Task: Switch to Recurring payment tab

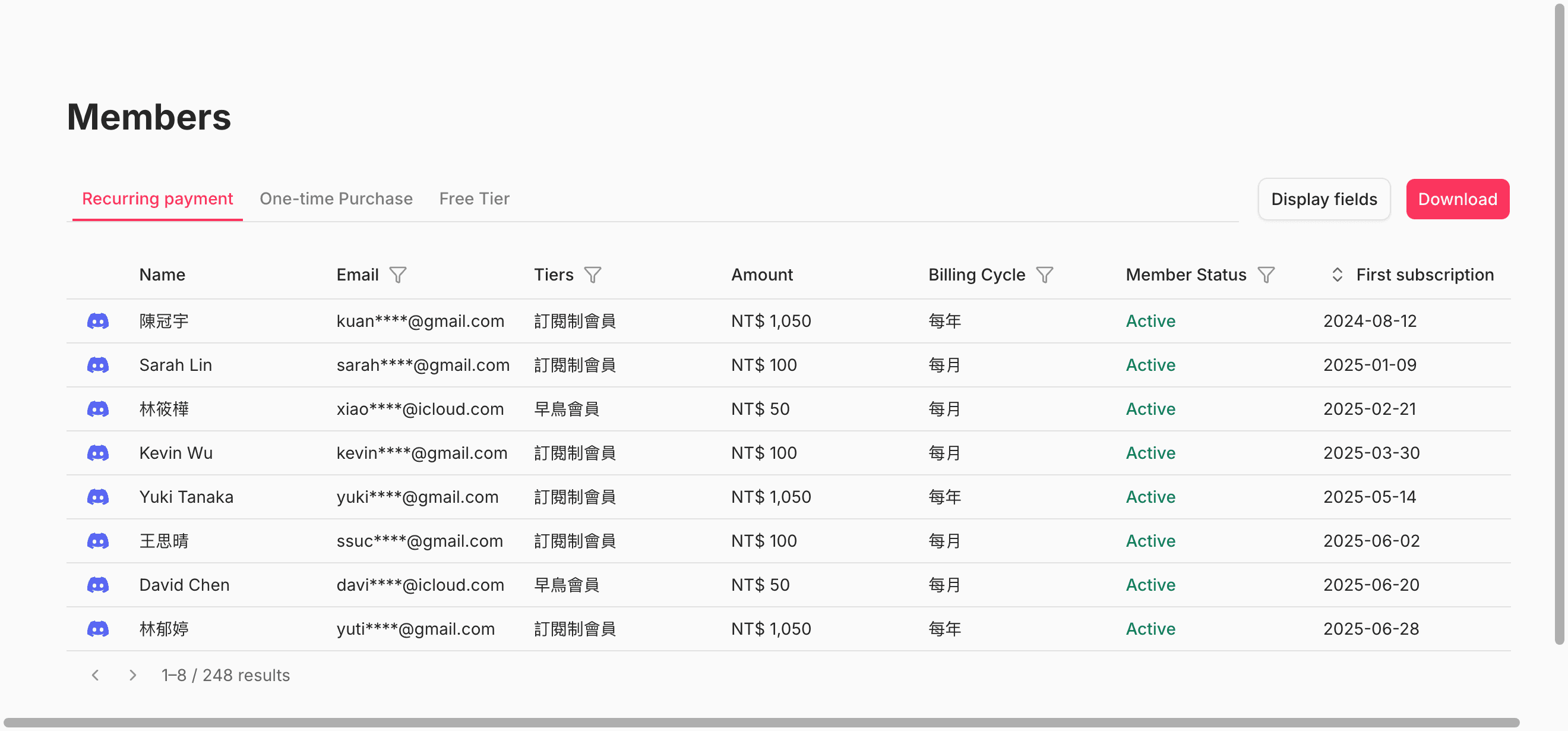Action: tap(157, 198)
